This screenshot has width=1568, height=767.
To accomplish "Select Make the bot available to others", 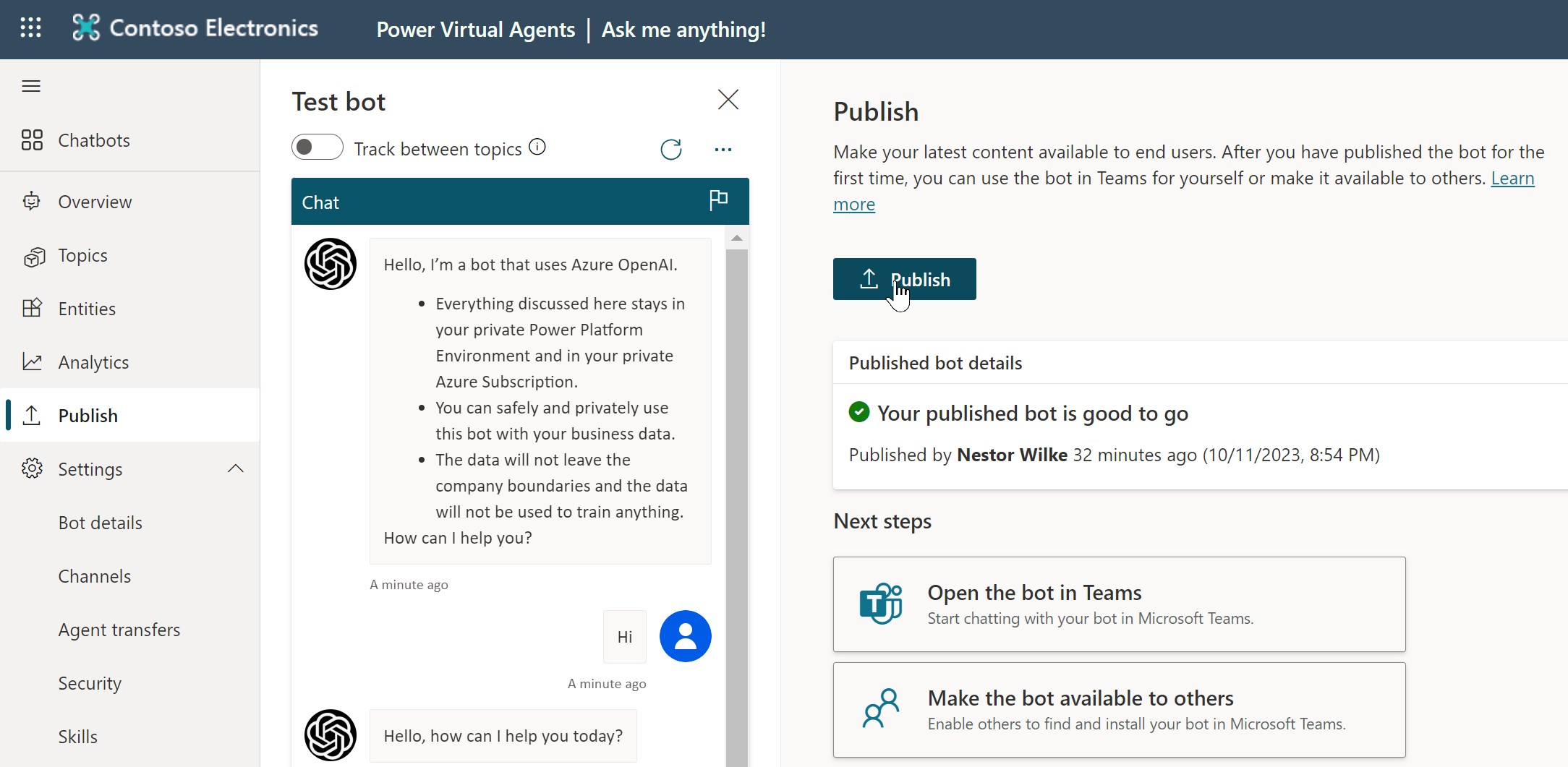I will 1119,710.
